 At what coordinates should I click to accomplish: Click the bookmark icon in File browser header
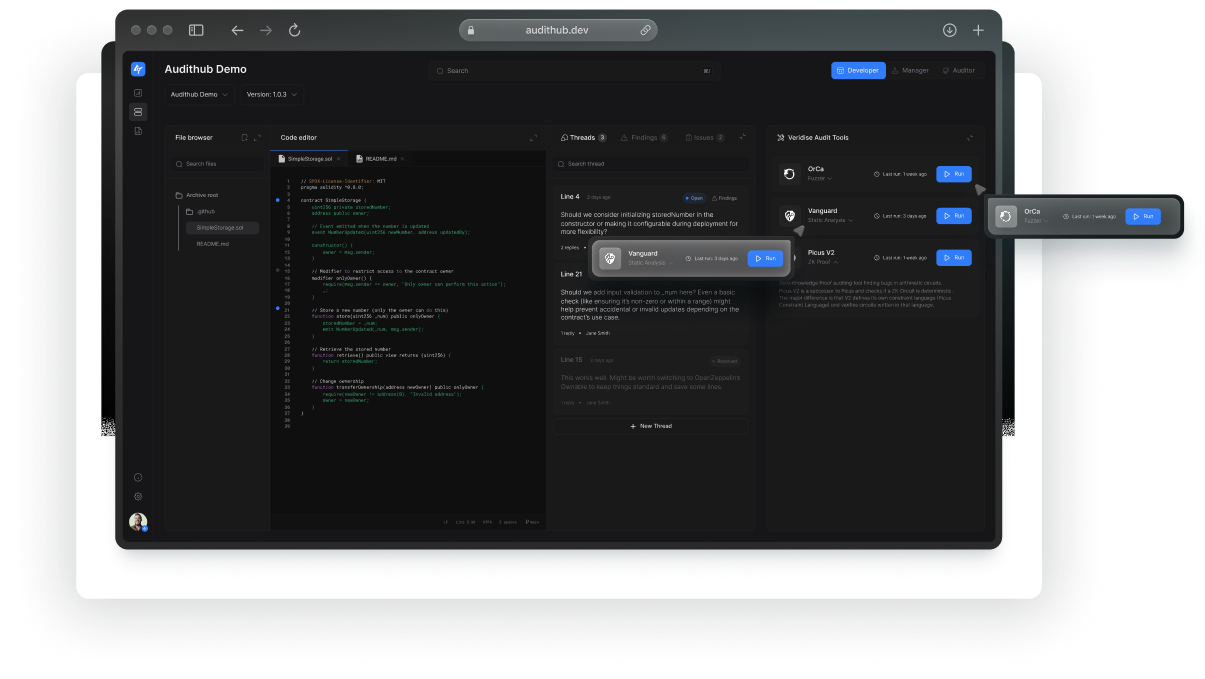coord(244,138)
